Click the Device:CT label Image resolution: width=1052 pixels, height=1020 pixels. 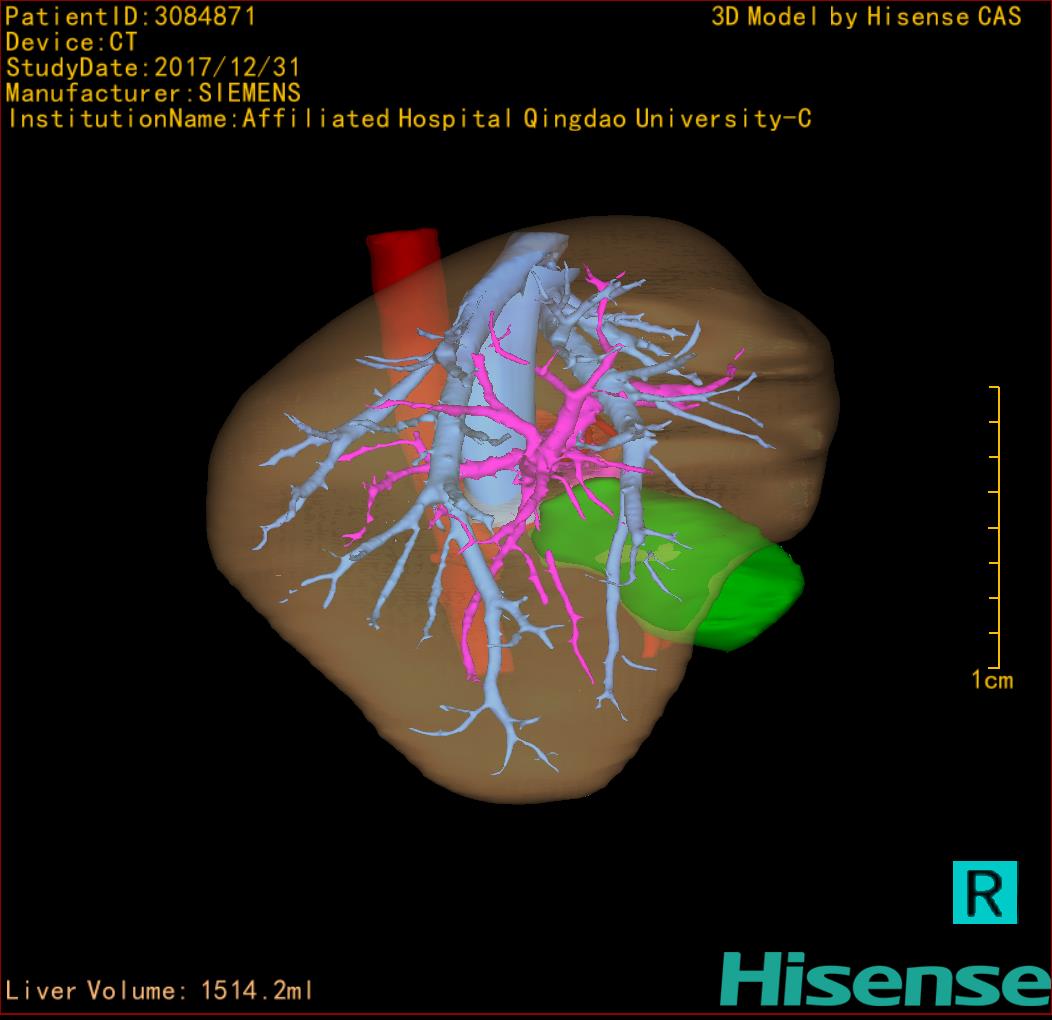click(x=71, y=42)
